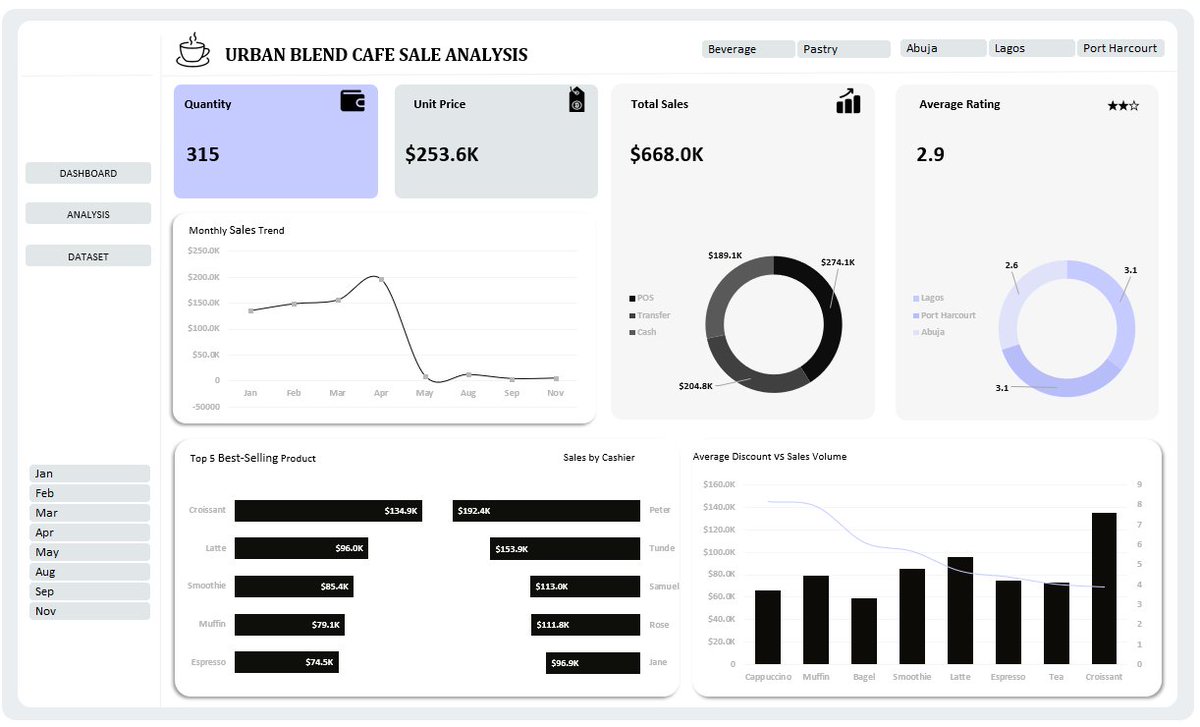1200x727 pixels.
Task: Select Apr in the month slicer
Action: point(90,533)
